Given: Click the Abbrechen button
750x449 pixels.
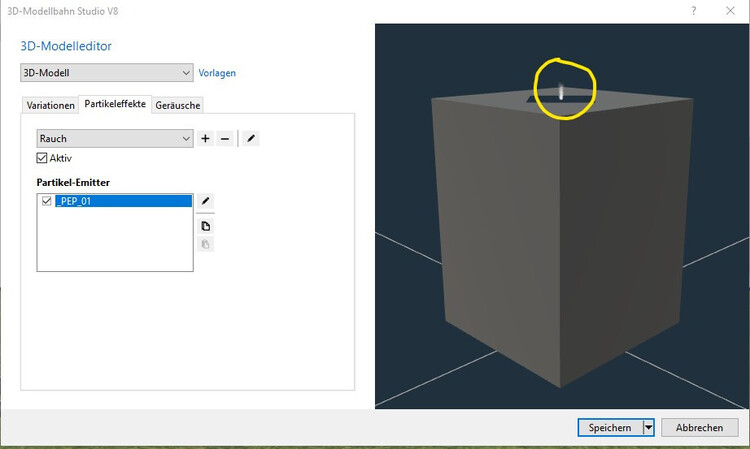Looking at the screenshot, I should click(699, 427).
